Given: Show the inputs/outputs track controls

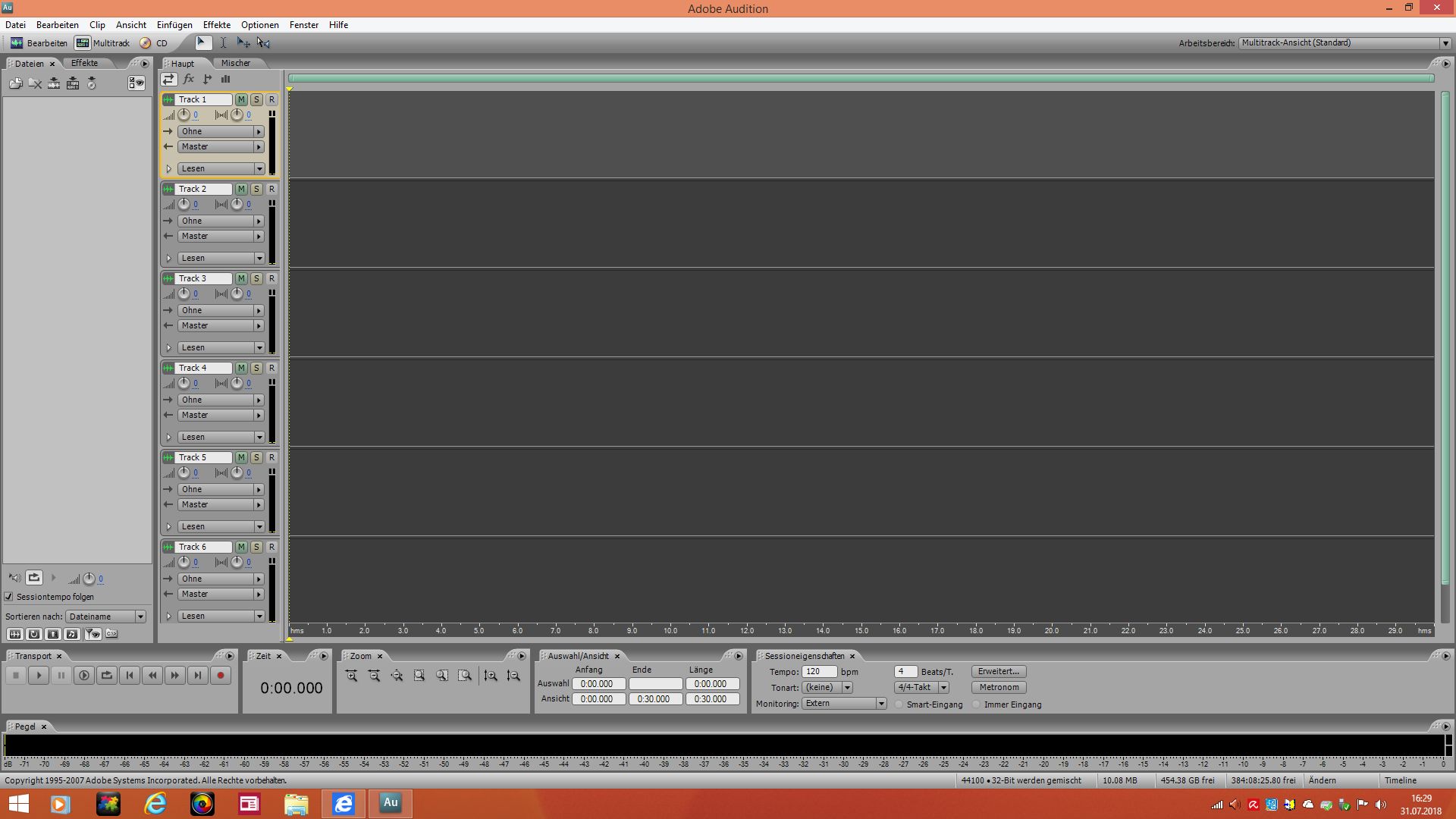Looking at the screenshot, I should (168, 79).
